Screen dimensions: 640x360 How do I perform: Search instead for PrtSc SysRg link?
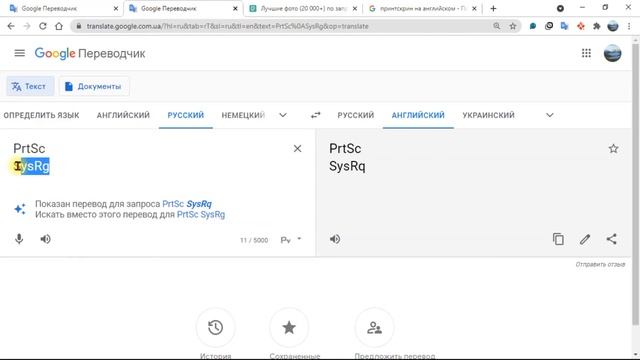coord(201,214)
